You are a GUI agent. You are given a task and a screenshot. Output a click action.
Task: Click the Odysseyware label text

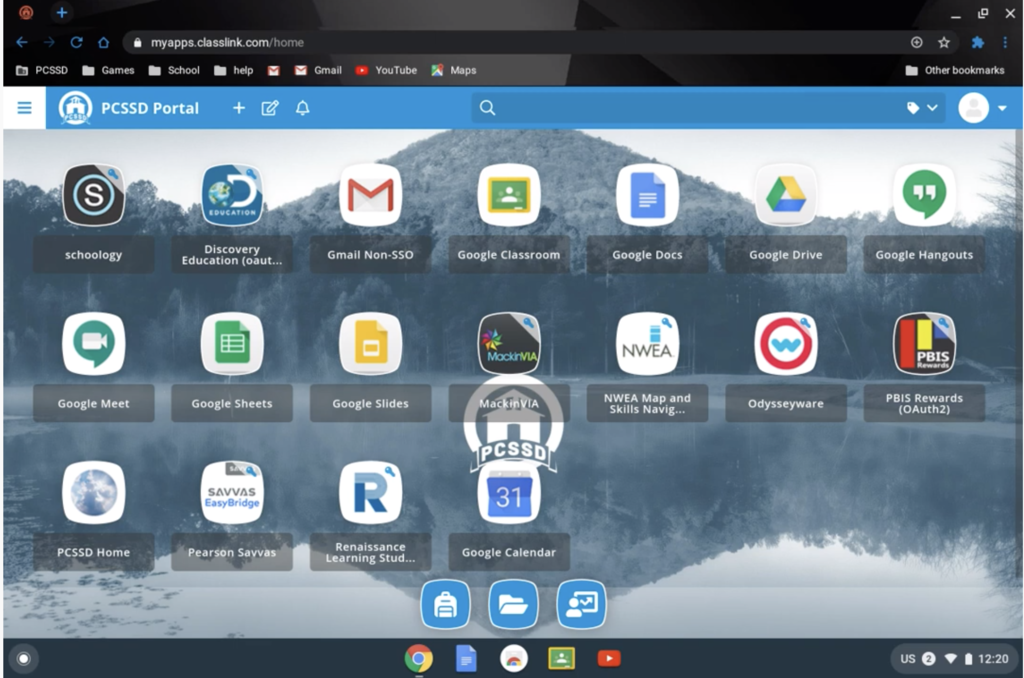786,404
